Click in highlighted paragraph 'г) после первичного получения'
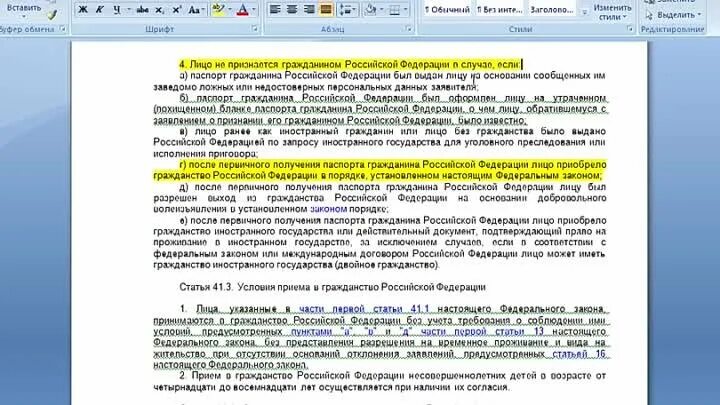 [380, 170]
